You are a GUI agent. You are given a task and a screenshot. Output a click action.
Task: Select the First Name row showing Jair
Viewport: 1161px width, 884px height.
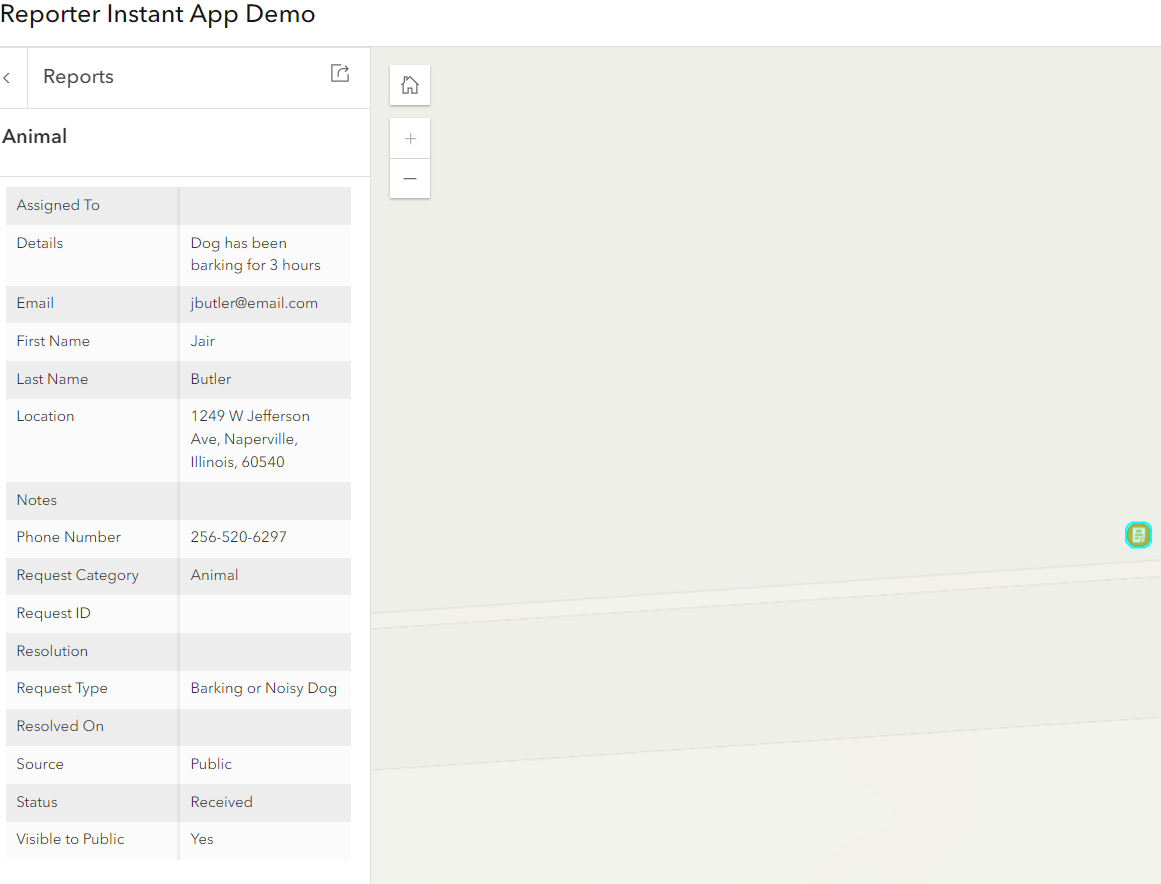coord(203,341)
